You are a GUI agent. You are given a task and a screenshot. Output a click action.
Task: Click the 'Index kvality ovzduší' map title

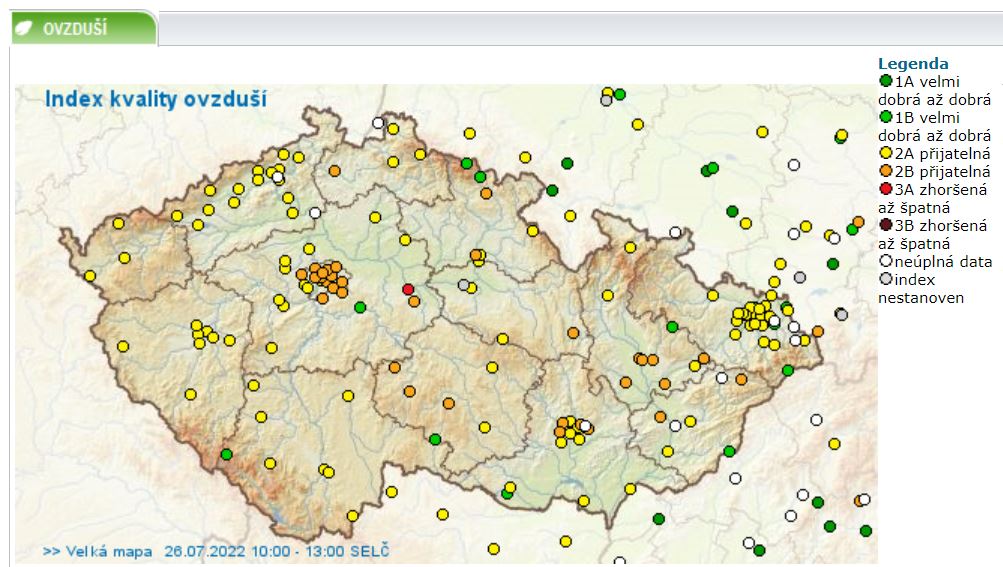pyautogui.click(x=155, y=99)
